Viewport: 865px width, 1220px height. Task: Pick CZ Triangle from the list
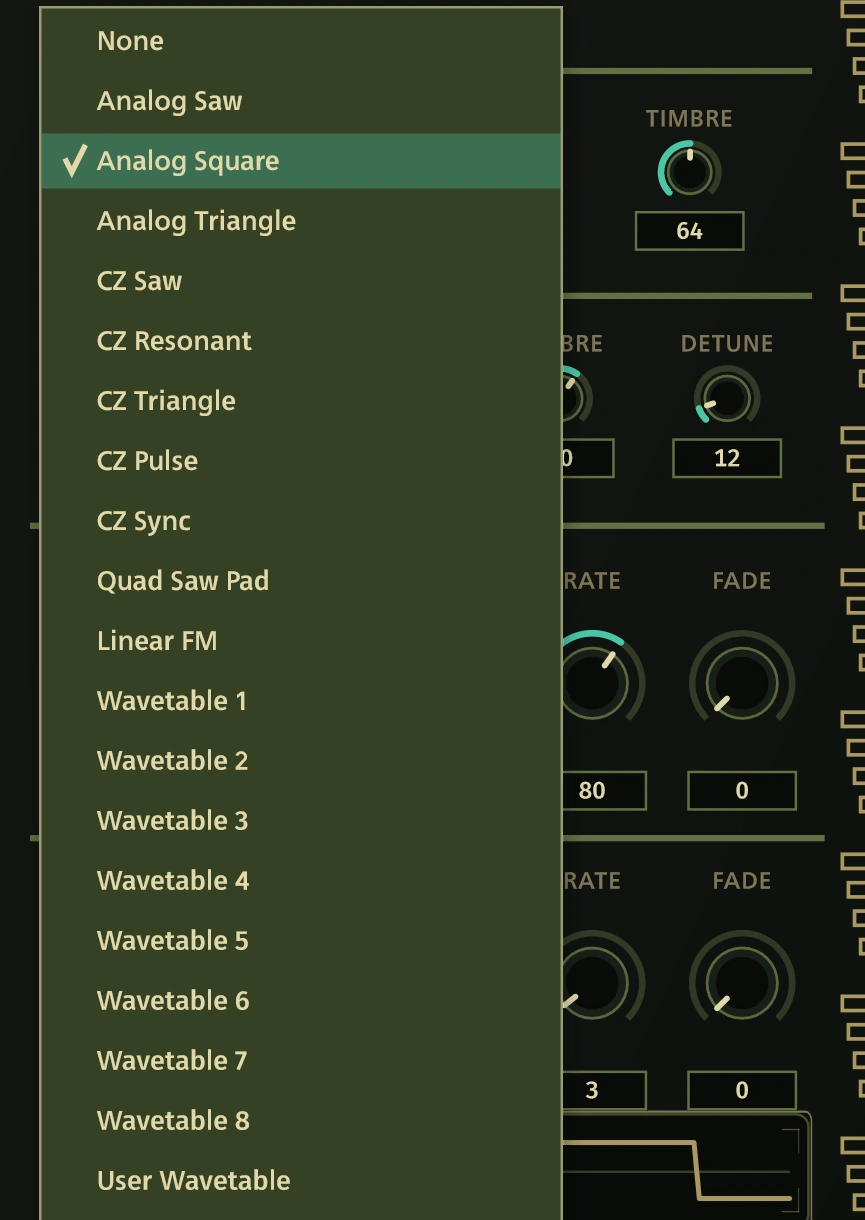[x=301, y=401]
